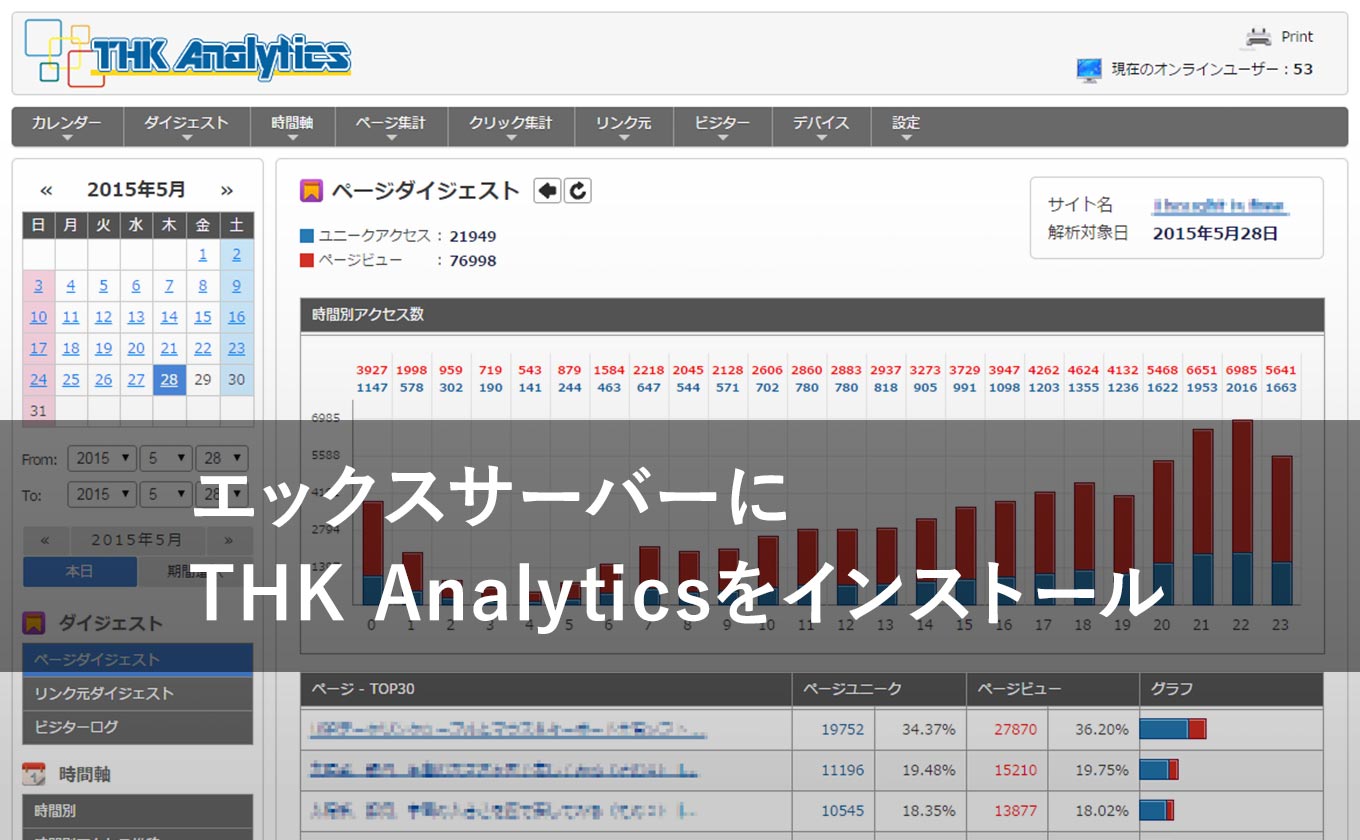Select highlighted calendar date 28

point(169,379)
